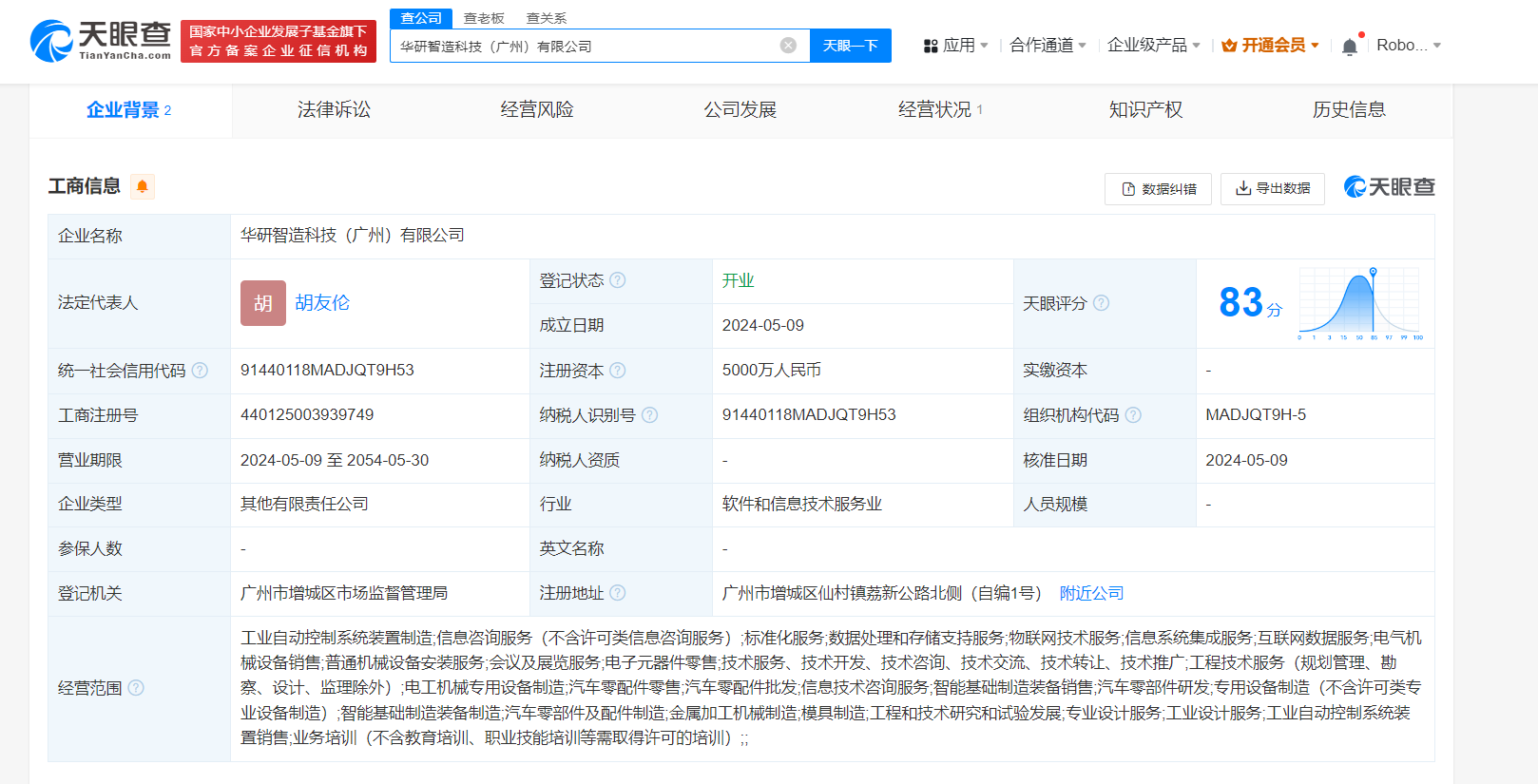
Task: Click the 数据纠错 button
Action: click(x=1158, y=189)
